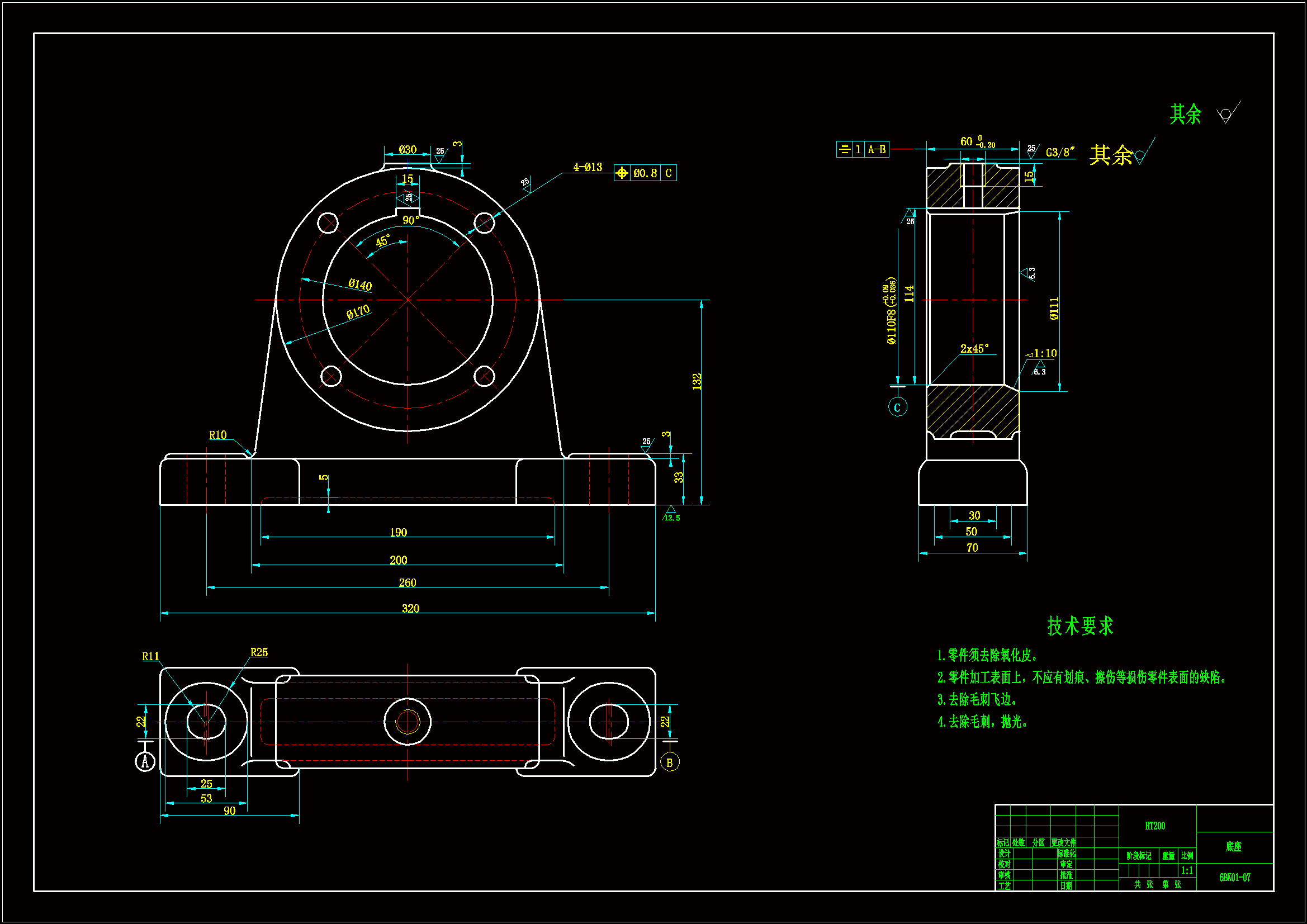1307x924 pixels.
Task: Select the 2x45° chamfer annotation
Action: [x=974, y=348]
